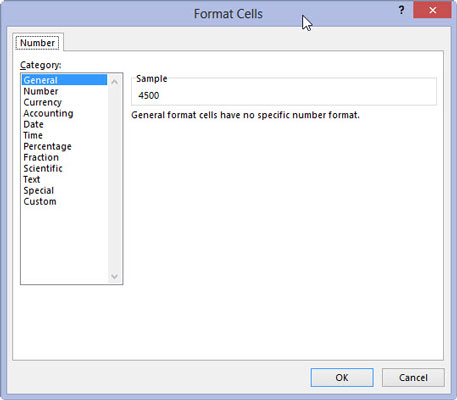Click the help question mark icon
Viewport: 457px width, 400px height.
[401, 10]
